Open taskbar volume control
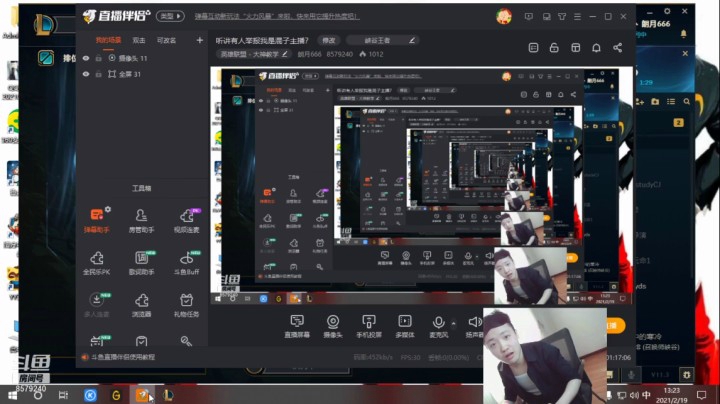The height and width of the screenshot is (404, 720). (x=634, y=395)
